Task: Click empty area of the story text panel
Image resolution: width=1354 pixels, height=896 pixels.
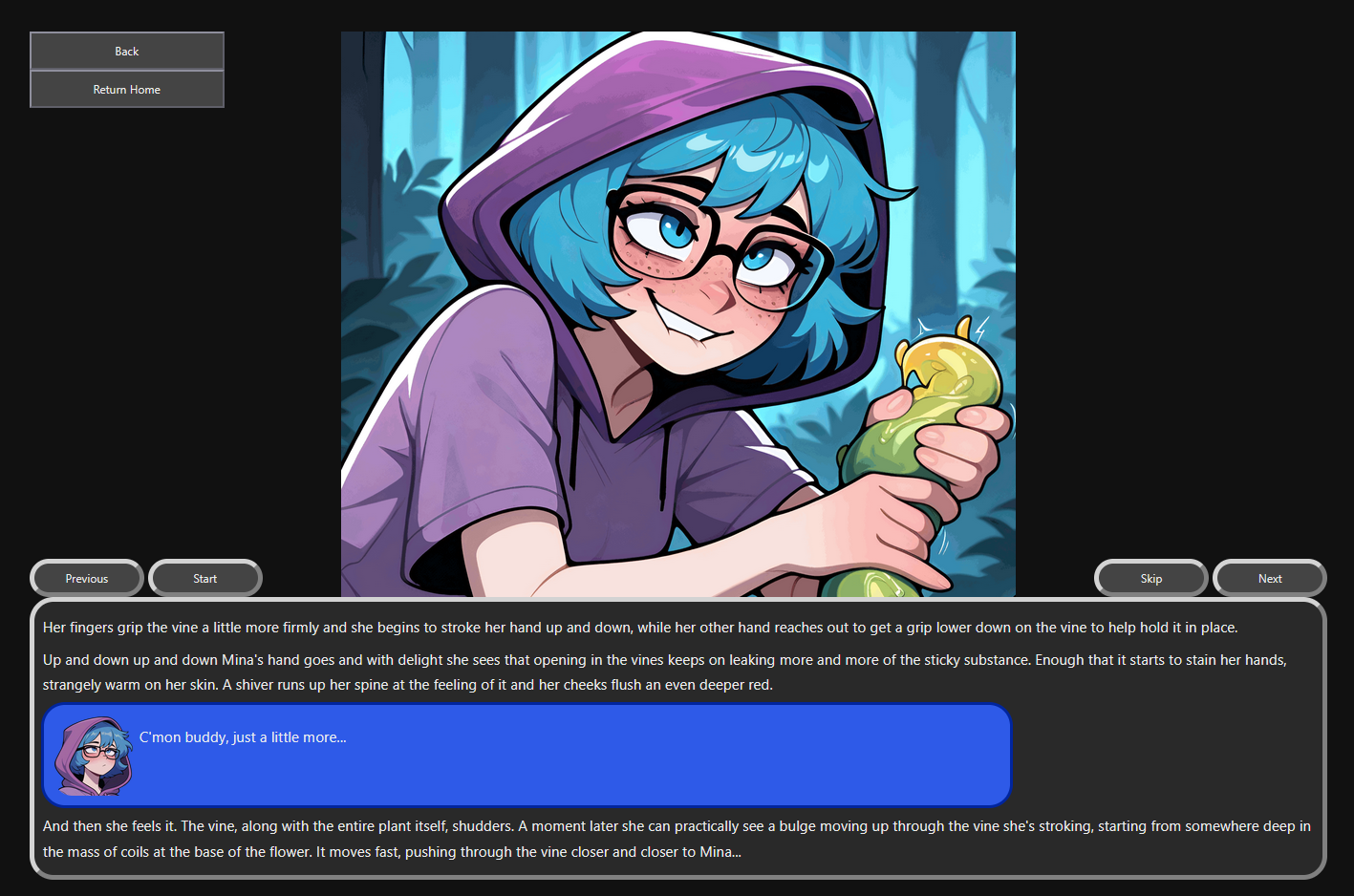Action: (x=1166, y=755)
